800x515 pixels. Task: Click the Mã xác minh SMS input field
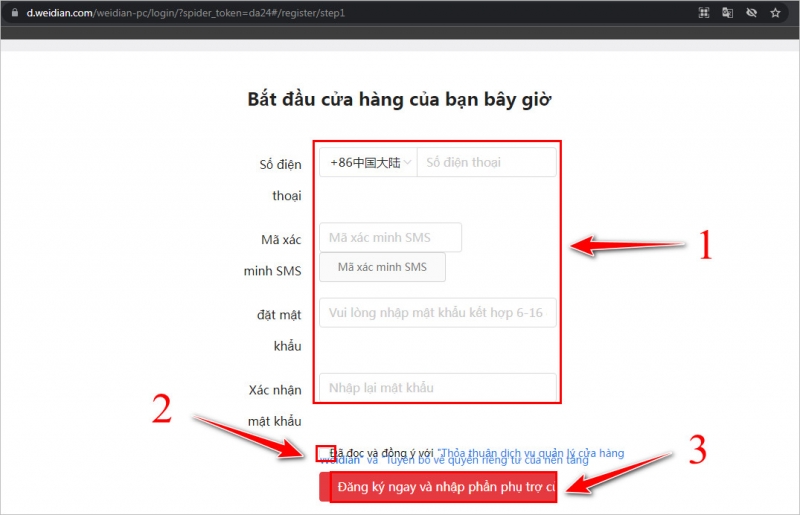point(390,237)
